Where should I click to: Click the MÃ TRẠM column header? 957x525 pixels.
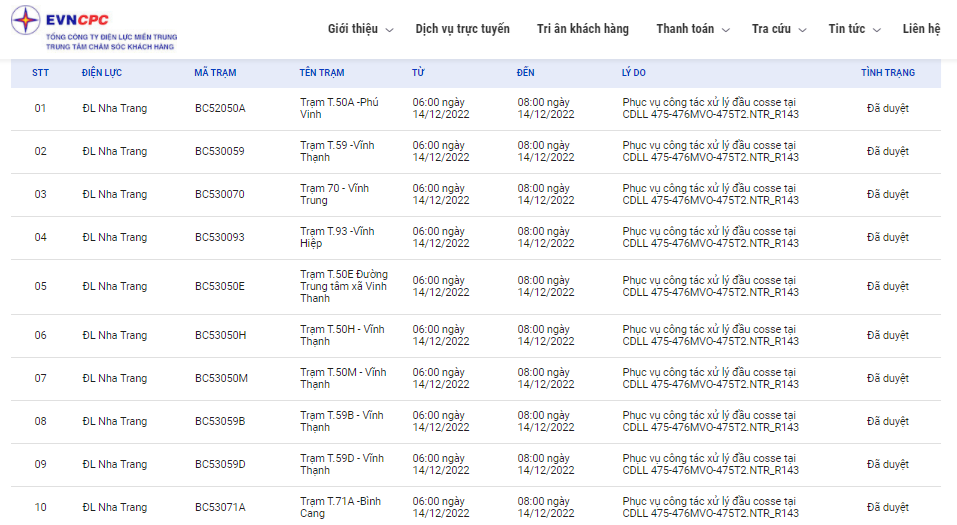pyautogui.click(x=216, y=73)
